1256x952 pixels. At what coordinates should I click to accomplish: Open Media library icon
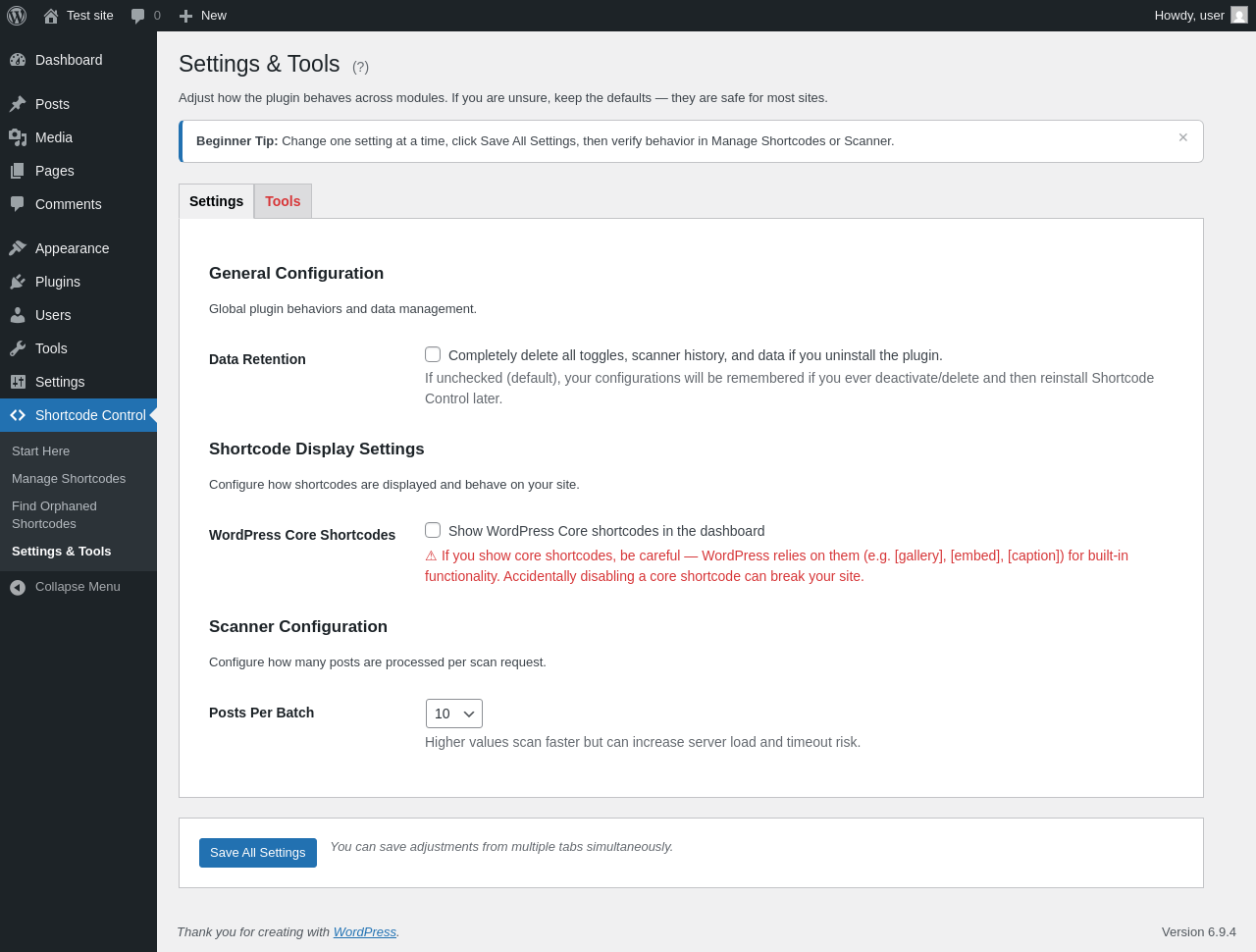[x=18, y=137]
